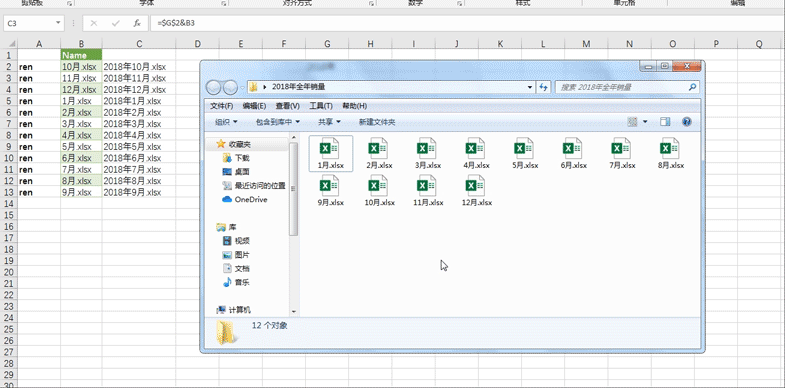The height and width of the screenshot is (388, 785).
Task: Select the 4月.xlsx file icon
Action: 476,149
